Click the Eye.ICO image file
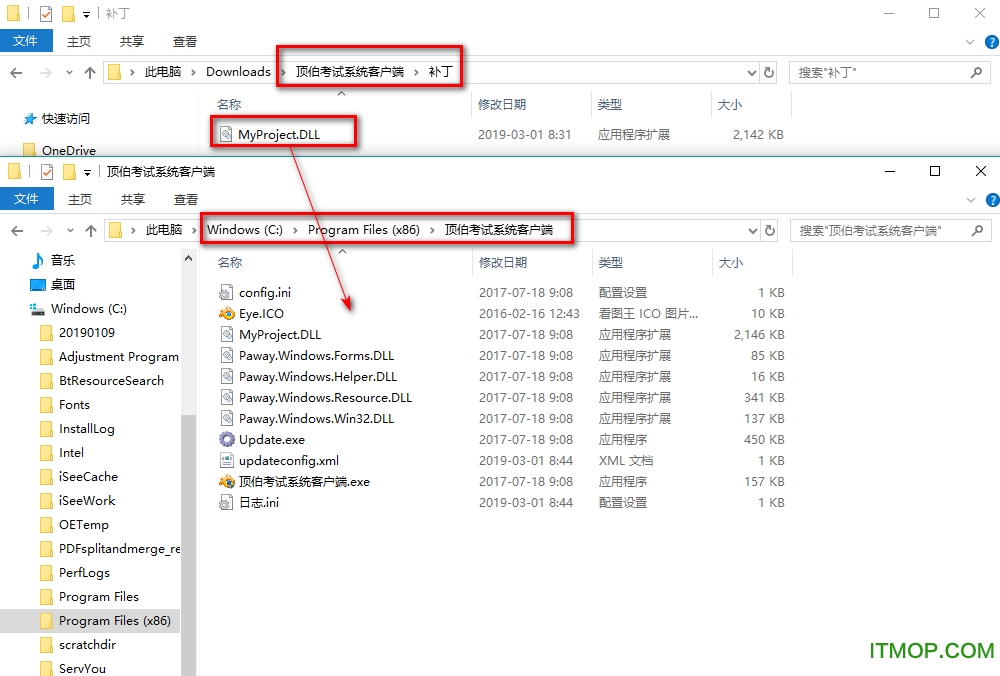 point(262,313)
